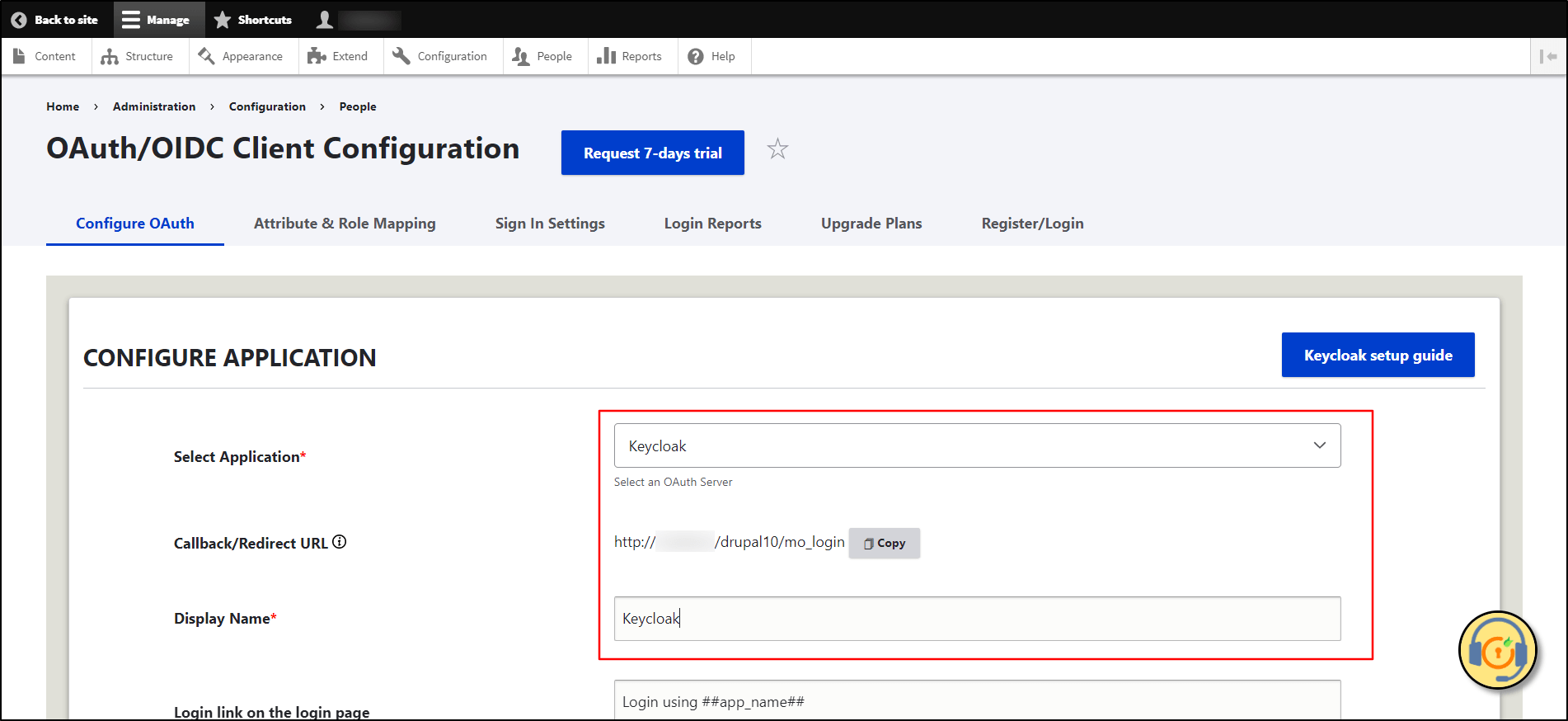Expand the Select Application dropdown
The width and height of the screenshot is (1568, 721).
978,445
